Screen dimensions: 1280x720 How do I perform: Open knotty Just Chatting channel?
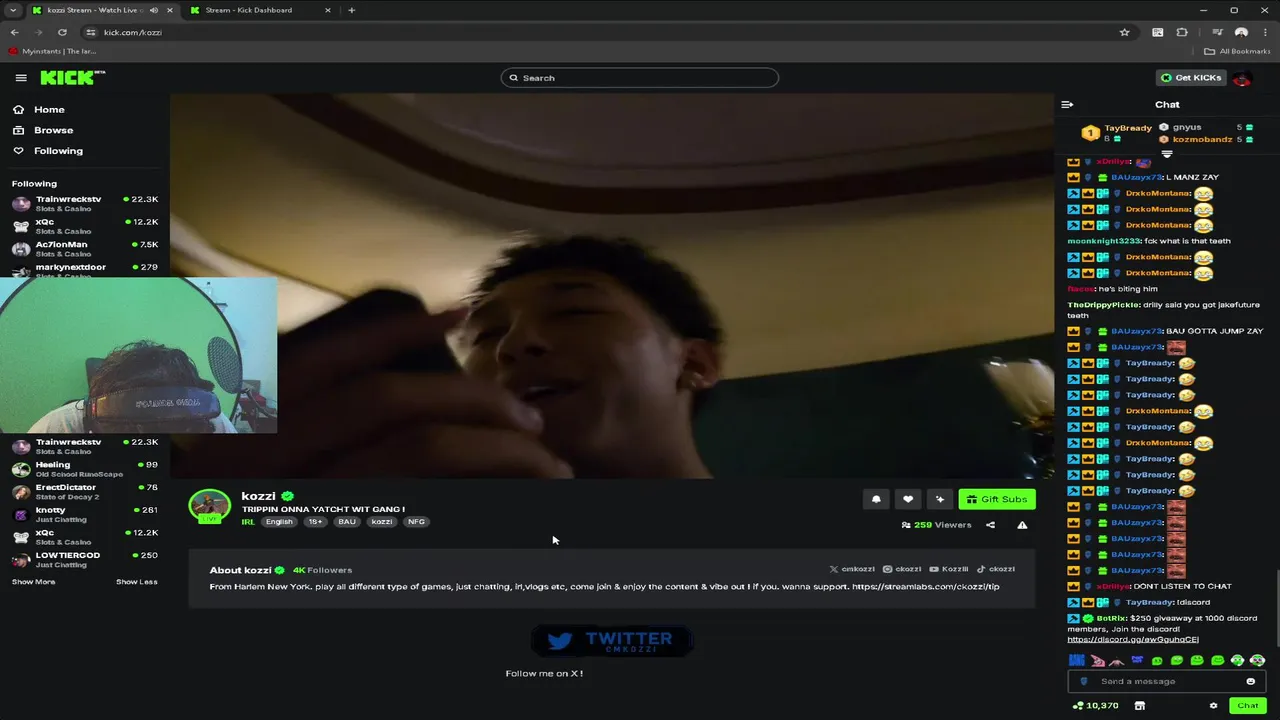pyautogui.click(x=85, y=515)
